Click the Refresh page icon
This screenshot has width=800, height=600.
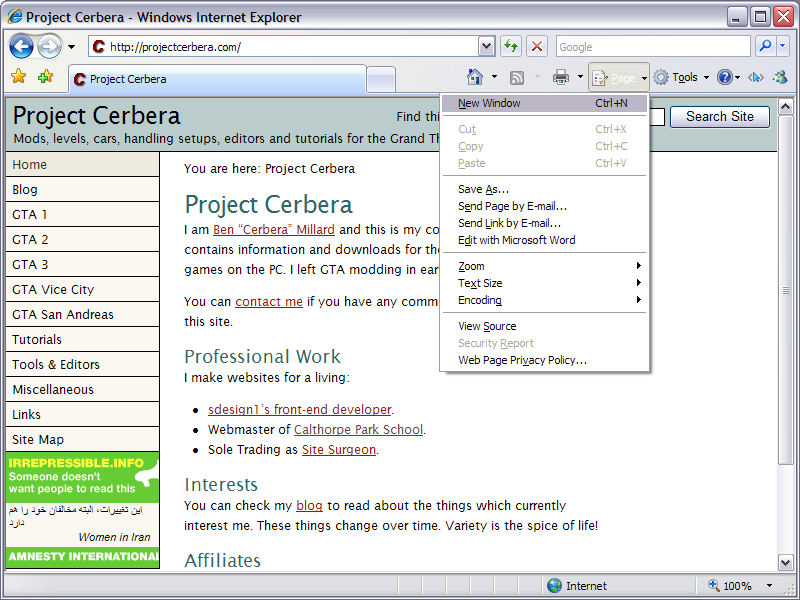(x=511, y=46)
